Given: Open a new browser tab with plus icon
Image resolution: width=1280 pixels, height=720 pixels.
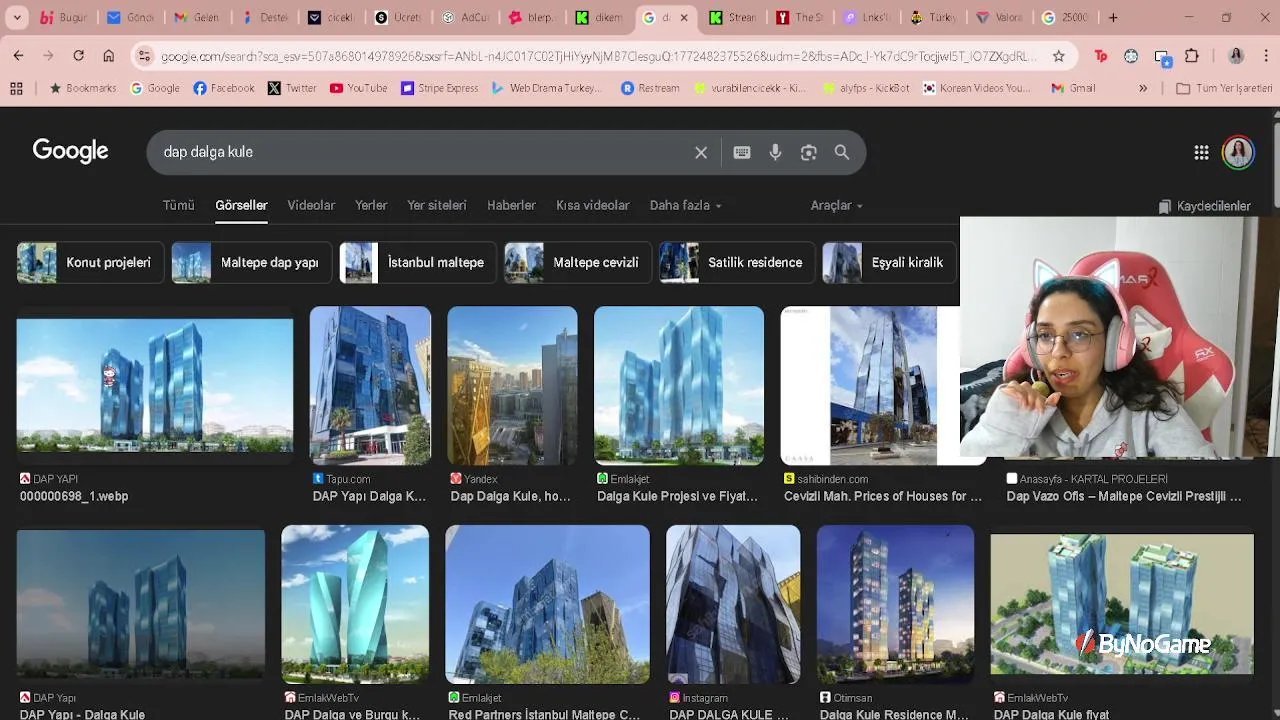Looking at the screenshot, I should pos(1113,17).
